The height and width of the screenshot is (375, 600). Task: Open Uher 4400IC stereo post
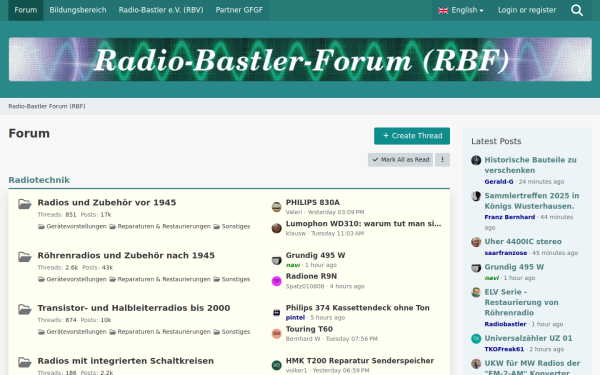(x=523, y=242)
